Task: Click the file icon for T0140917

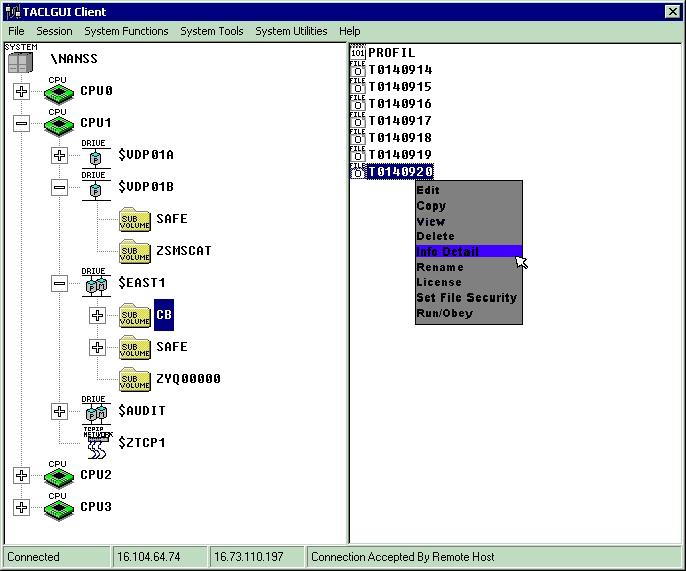Action: (357, 120)
